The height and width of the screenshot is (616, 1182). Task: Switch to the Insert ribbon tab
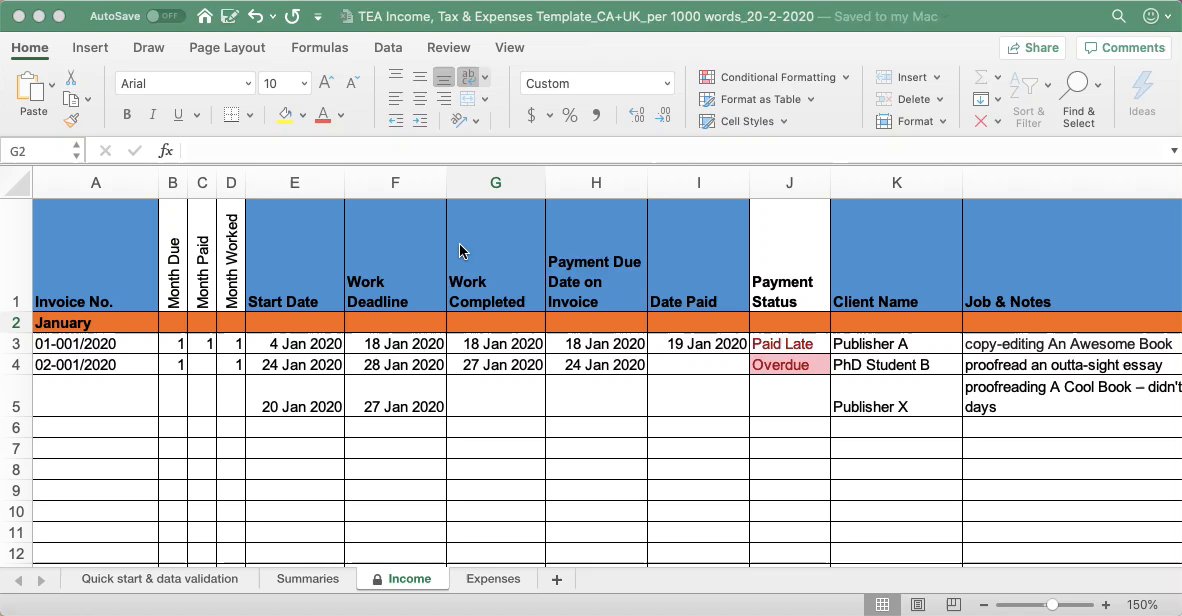point(90,48)
